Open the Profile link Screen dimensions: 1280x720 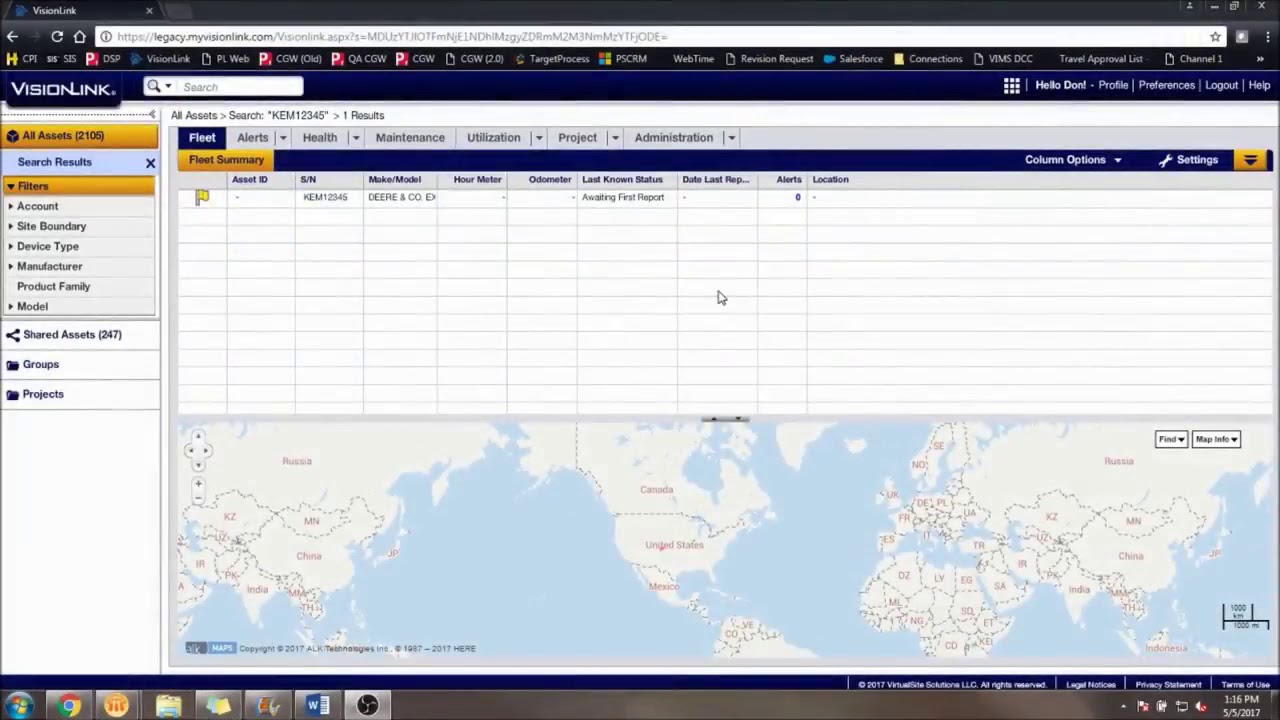tap(1113, 86)
